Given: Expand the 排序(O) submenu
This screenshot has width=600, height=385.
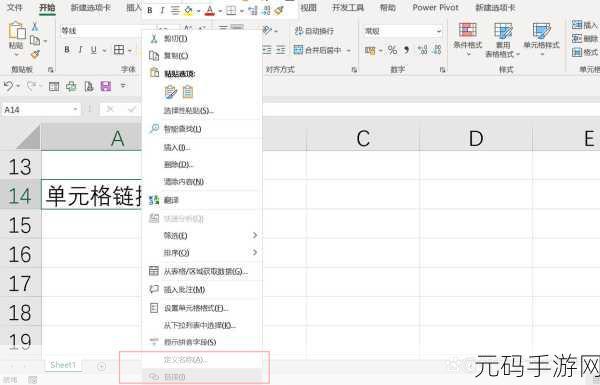Looking at the screenshot, I should (x=202, y=253).
